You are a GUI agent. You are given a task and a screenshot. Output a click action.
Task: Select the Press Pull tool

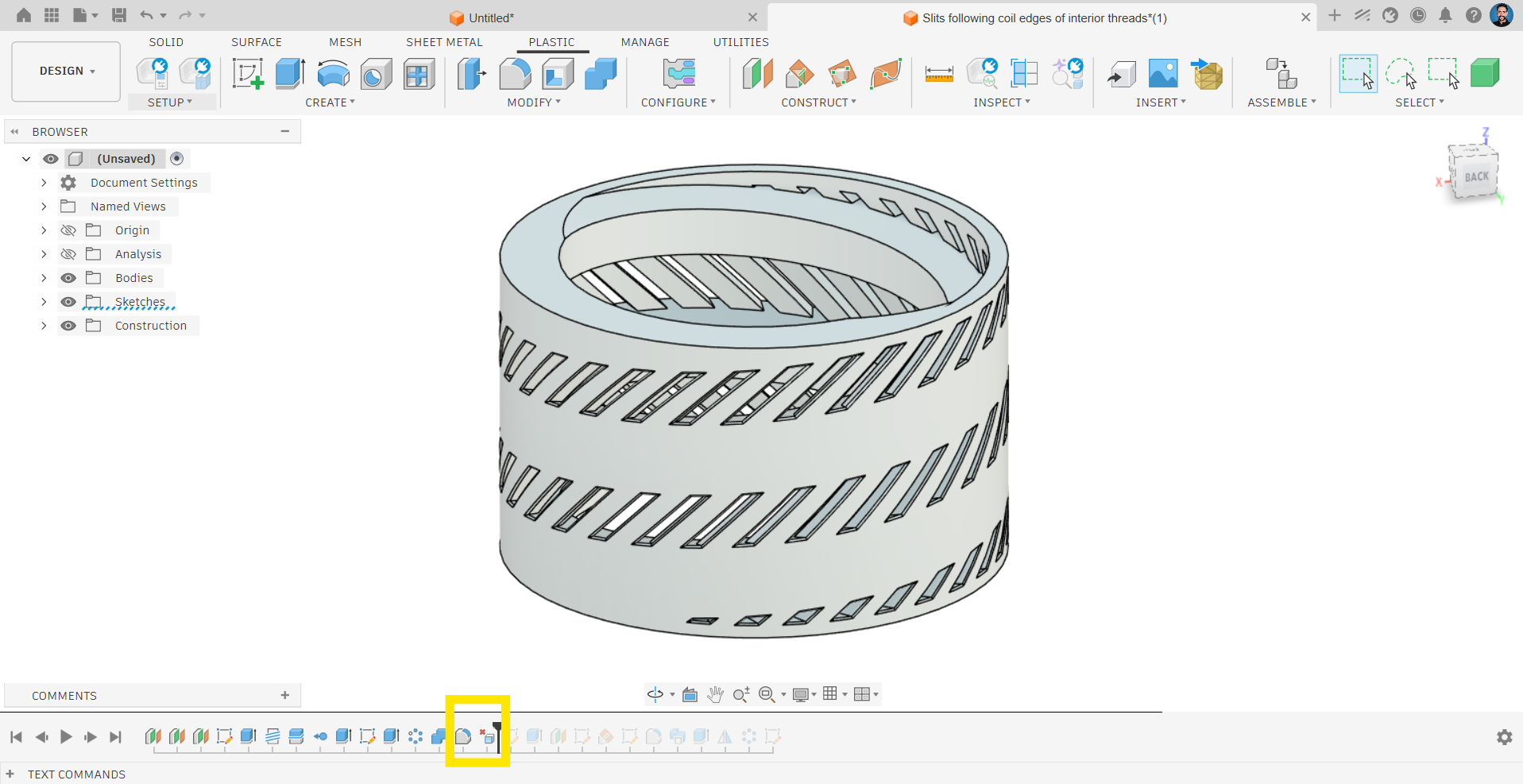click(x=472, y=74)
